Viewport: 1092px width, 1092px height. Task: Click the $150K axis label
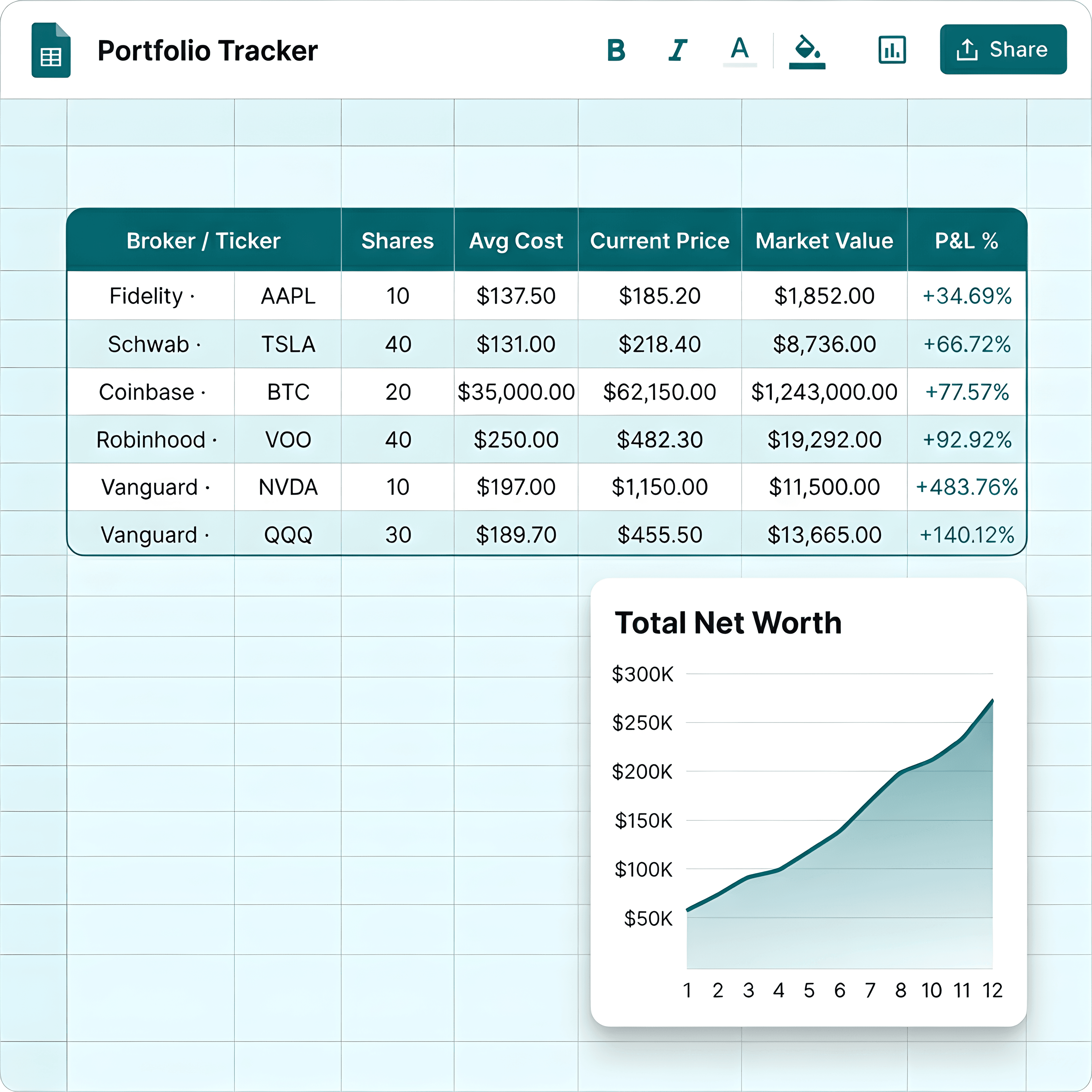point(644,820)
